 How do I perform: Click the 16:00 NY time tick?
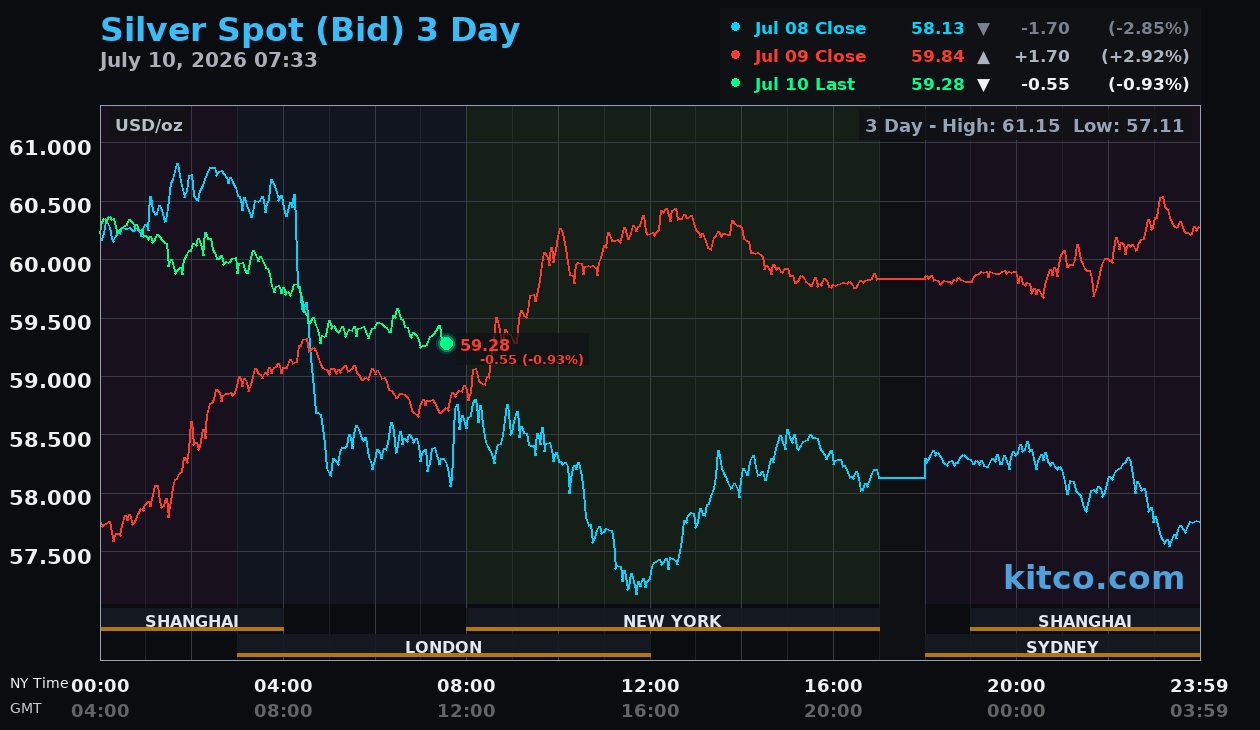[x=833, y=686]
